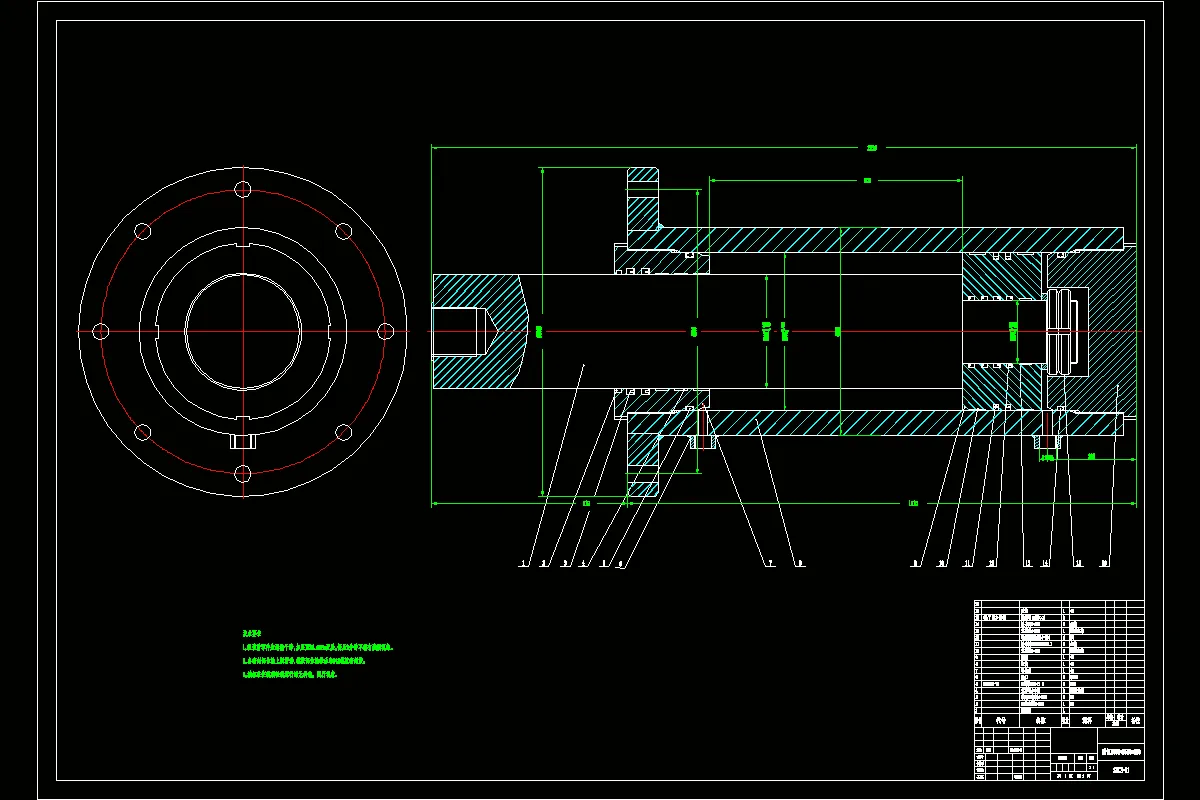Select part balloon number 6
This screenshot has width=1200, height=800.
pyautogui.click(x=621, y=564)
